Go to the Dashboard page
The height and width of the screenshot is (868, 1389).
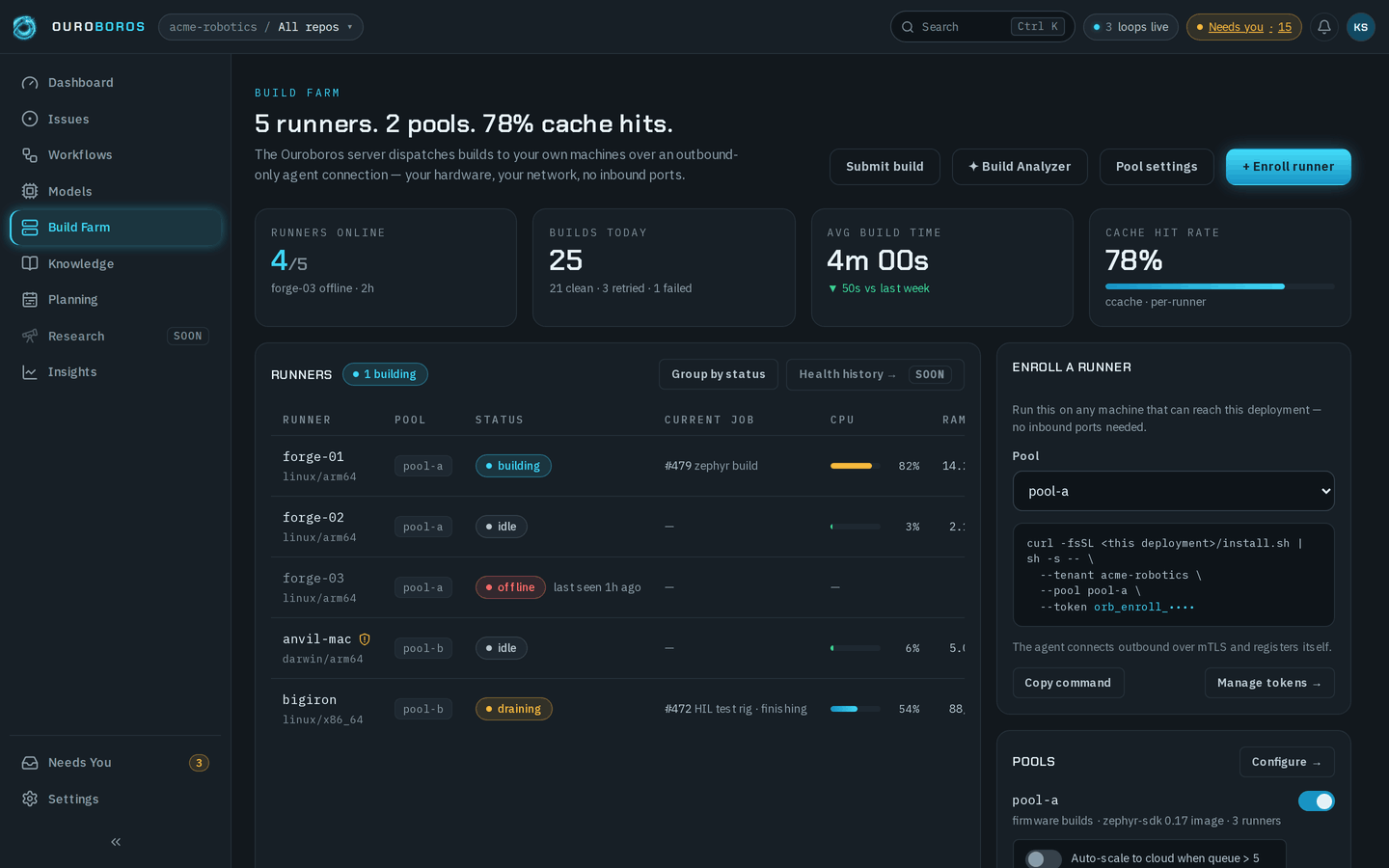pyautogui.click(x=116, y=83)
